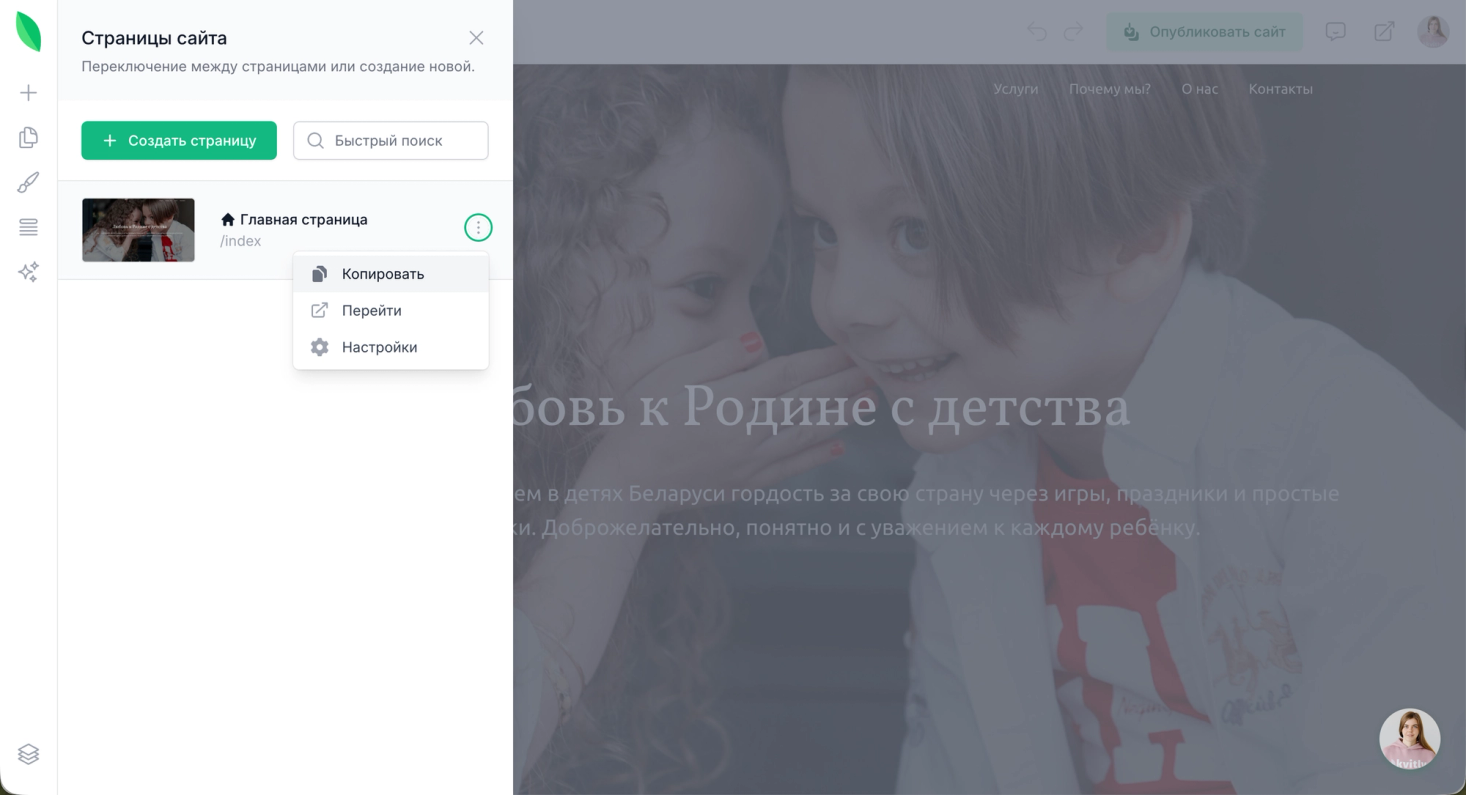The height and width of the screenshot is (795, 1466).
Task: Open the support chat avatar bubble
Action: [x=1410, y=739]
